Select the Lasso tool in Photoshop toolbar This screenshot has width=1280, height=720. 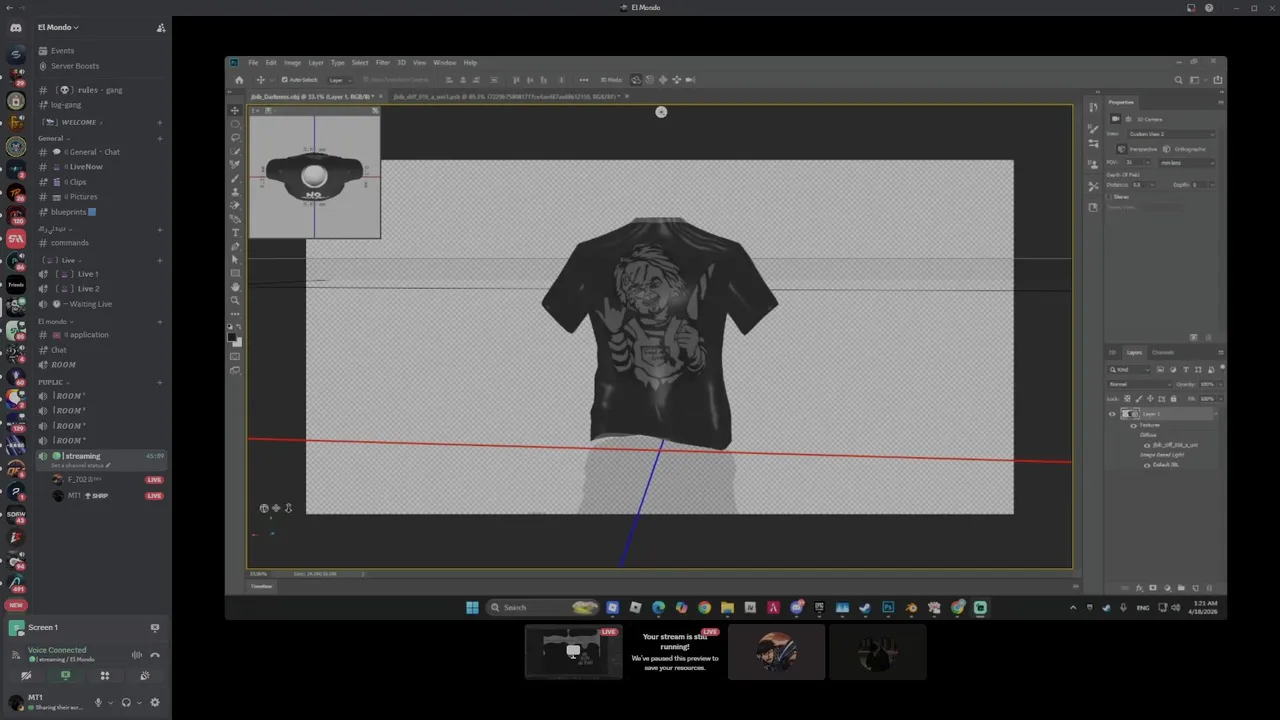coord(236,138)
